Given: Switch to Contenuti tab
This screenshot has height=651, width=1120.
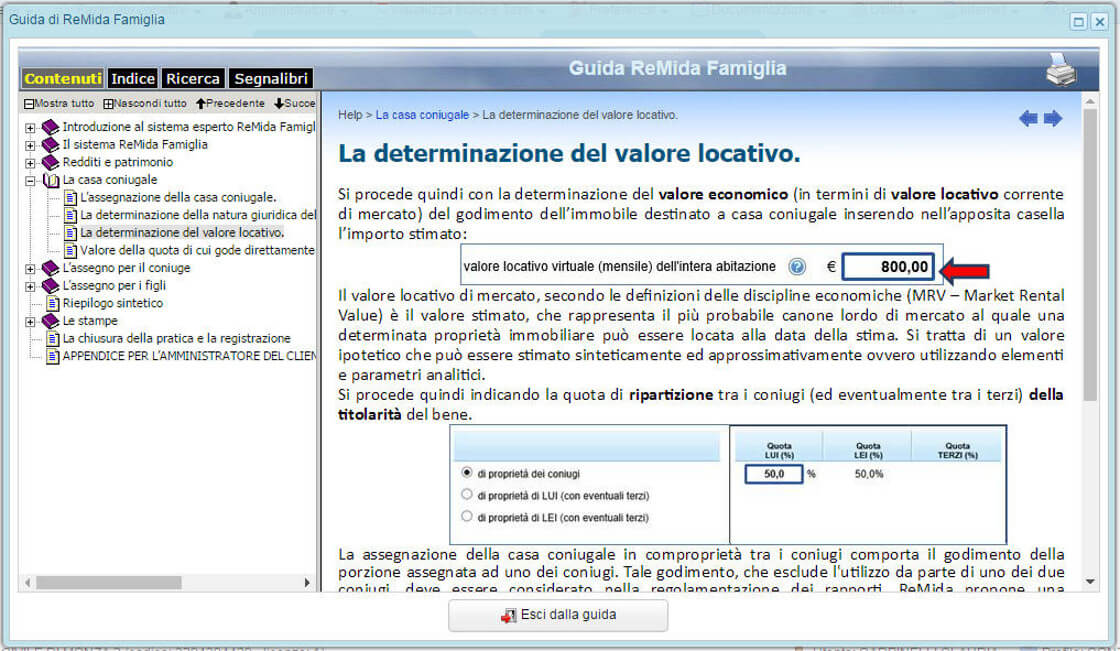Looking at the screenshot, I should point(63,79).
